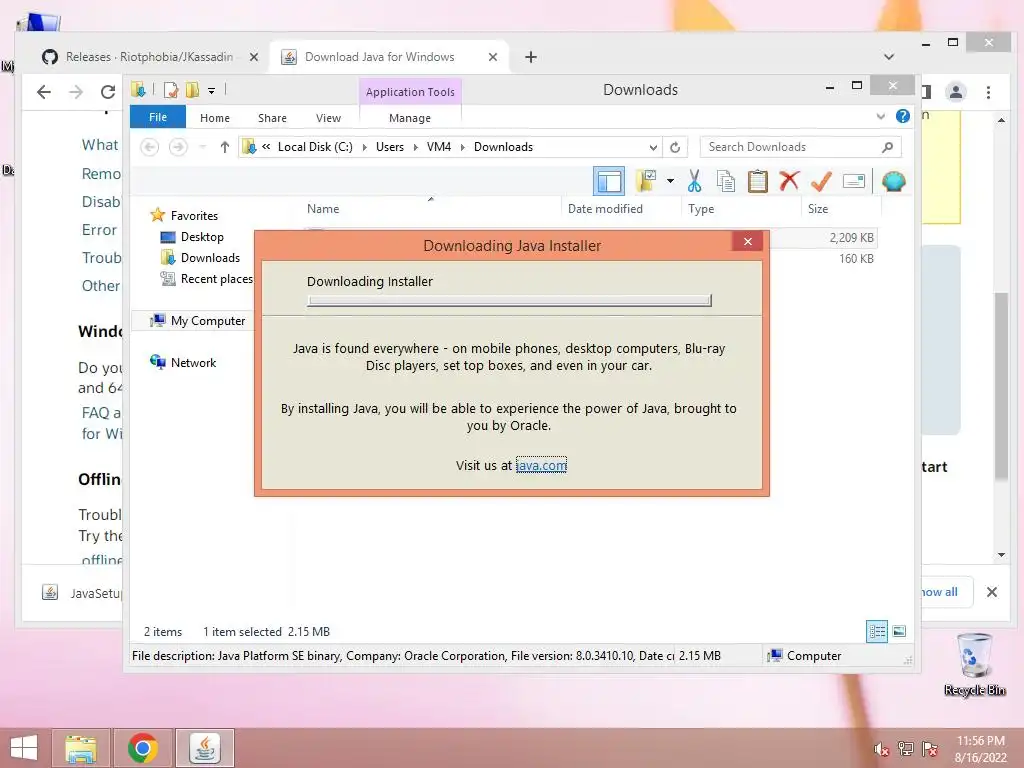This screenshot has height=768, width=1024.
Task: Select Recent places in the navigation pane
Action: [x=206, y=279]
